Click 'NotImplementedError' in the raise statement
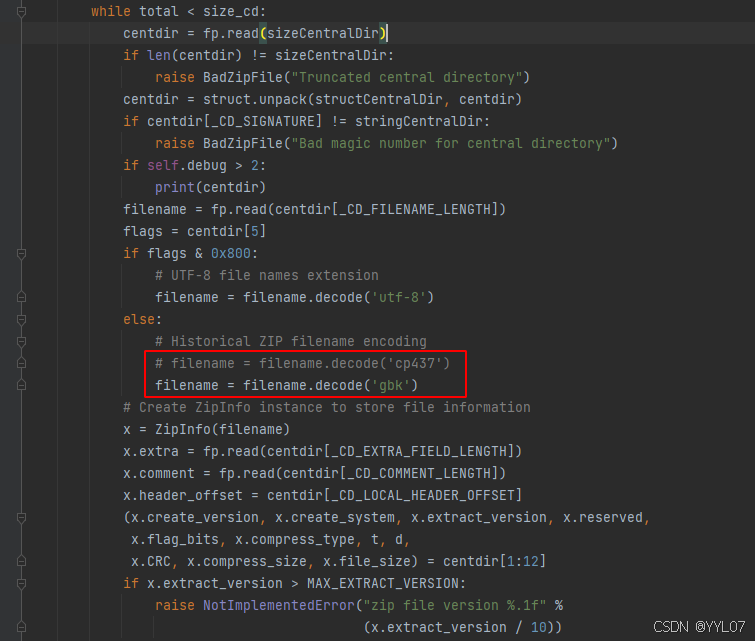The image size is (755, 641). pos(279,605)
